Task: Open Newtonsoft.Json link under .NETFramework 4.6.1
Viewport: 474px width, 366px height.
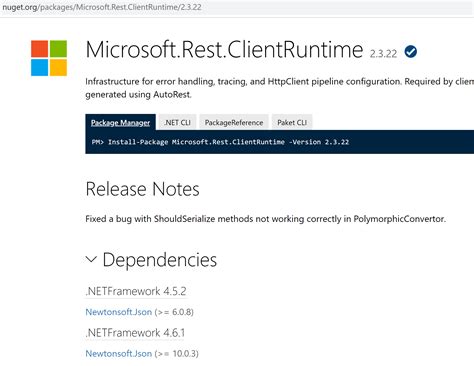Action: (x=119, y=353)
